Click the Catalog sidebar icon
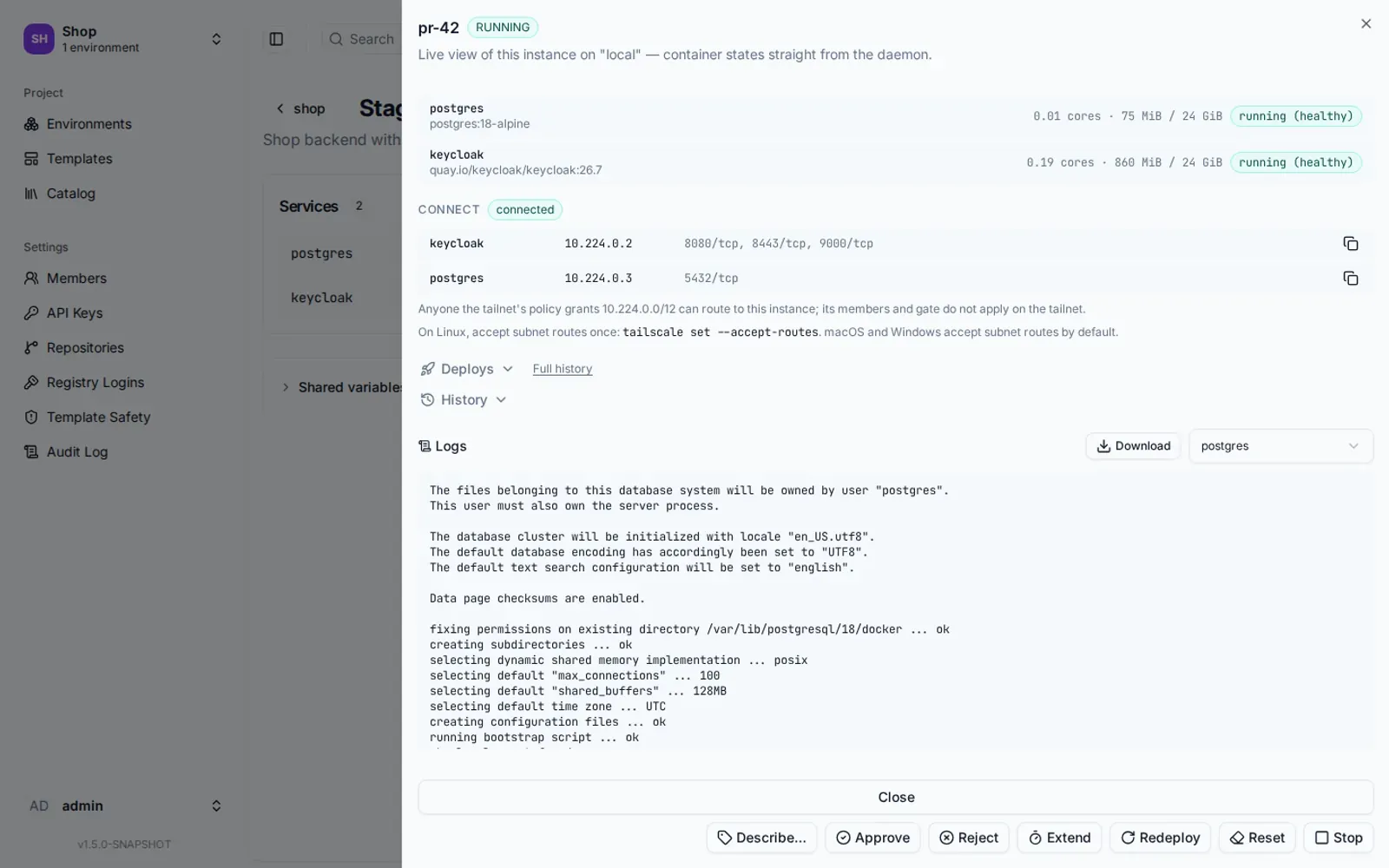 31,194
